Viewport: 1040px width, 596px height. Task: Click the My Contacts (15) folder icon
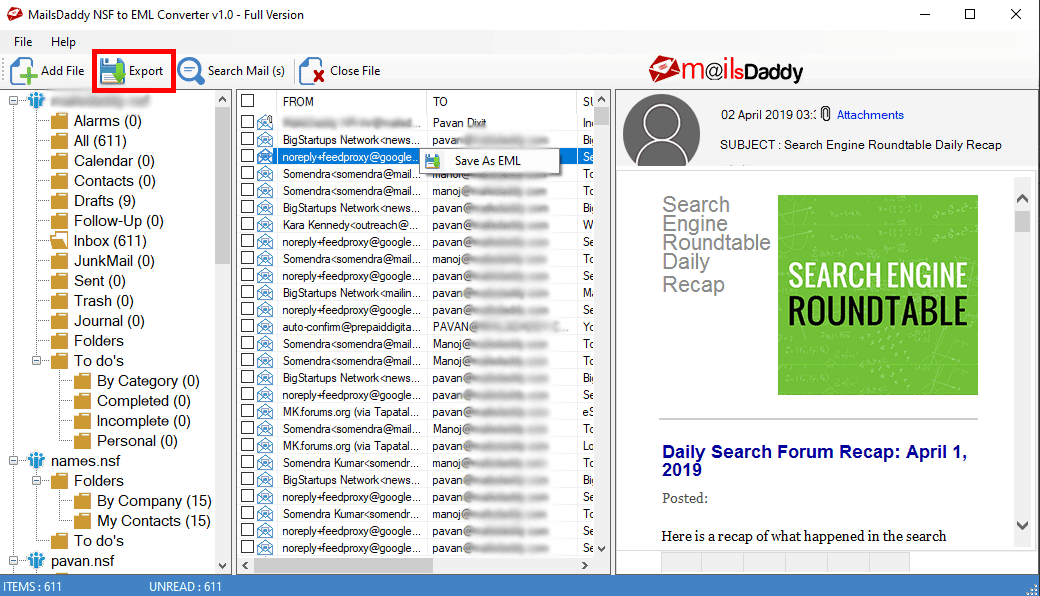click(83, 520)
